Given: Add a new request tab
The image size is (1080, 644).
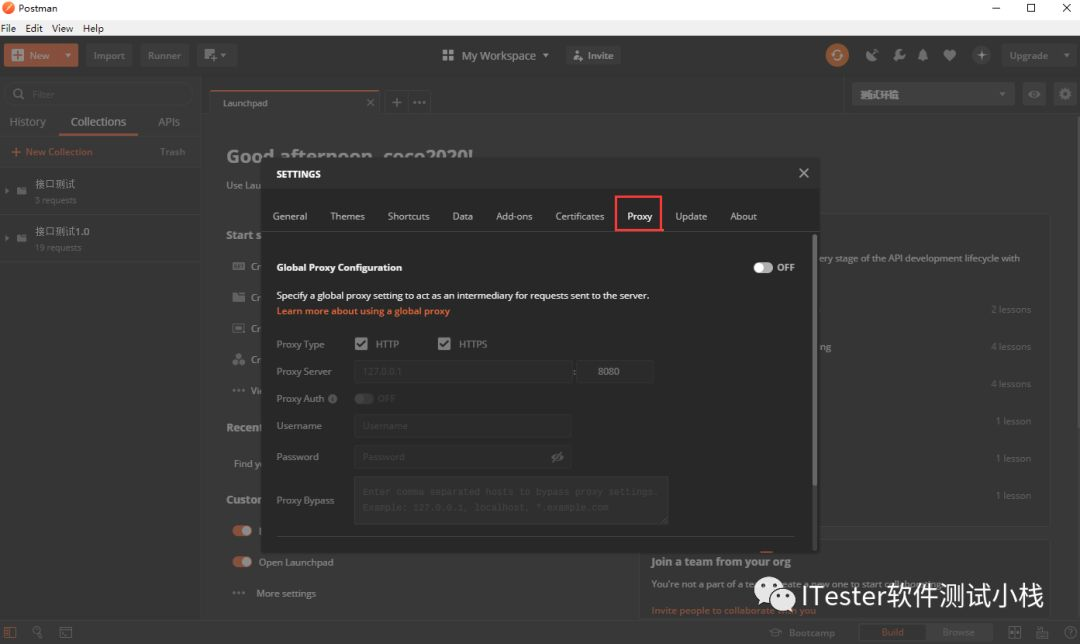Looking at the screenshot, I should pyautogui.click(x=397, y=103).
